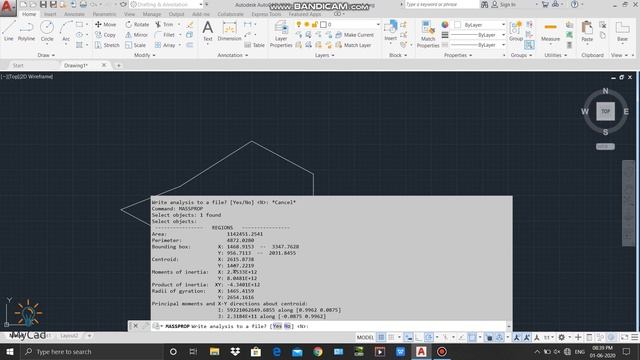This screenshot has height=360, width=640.
Task: Toggle layer lock padlock icon
Action: 315,24
